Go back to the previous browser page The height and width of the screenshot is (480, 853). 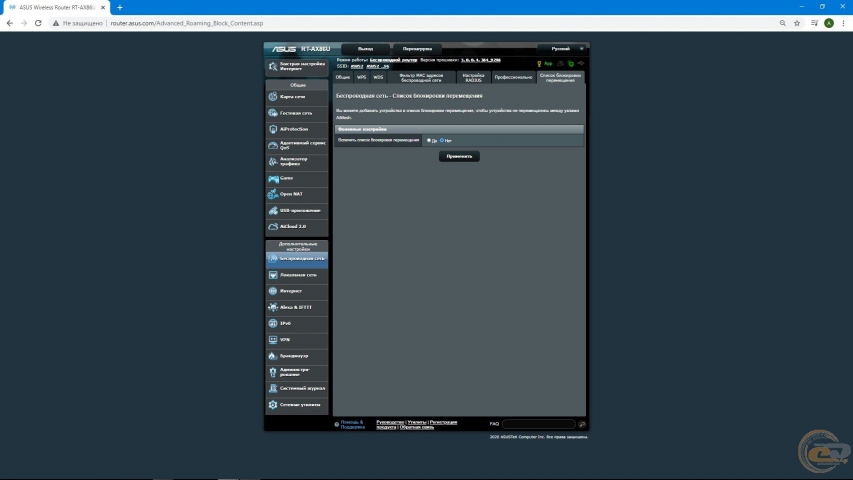click(x=10, y=23)
